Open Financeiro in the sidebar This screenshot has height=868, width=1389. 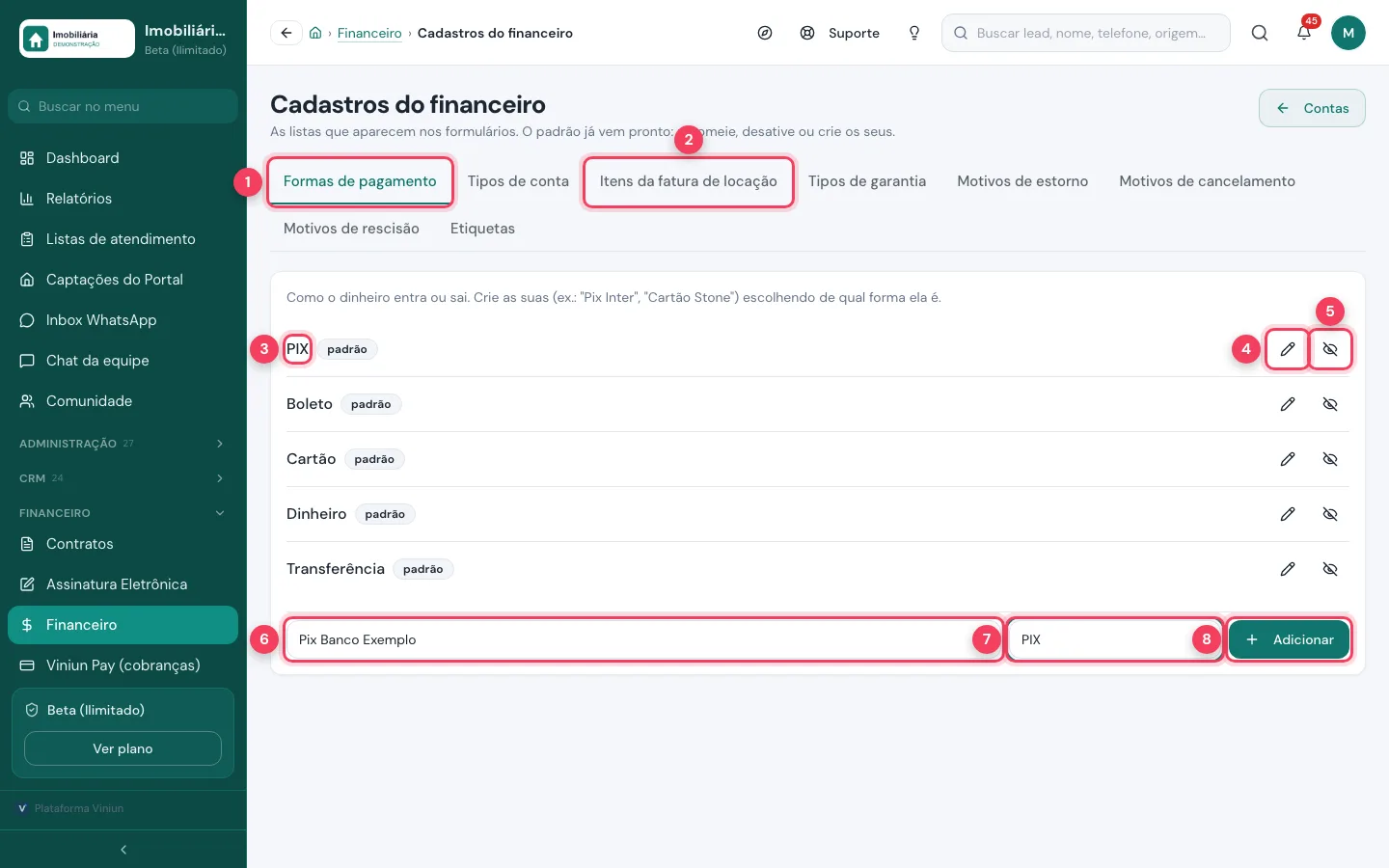(x=123, y=625)
